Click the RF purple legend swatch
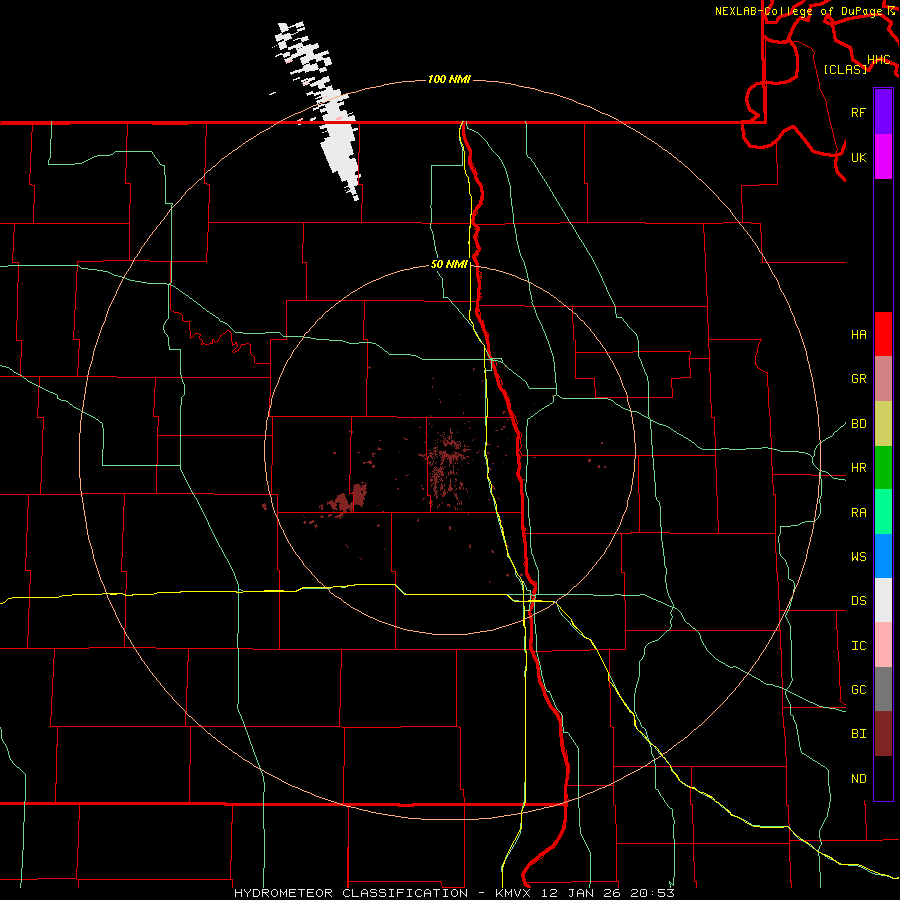The height and width of the screenshot is (900, 900). click(883, 112)
